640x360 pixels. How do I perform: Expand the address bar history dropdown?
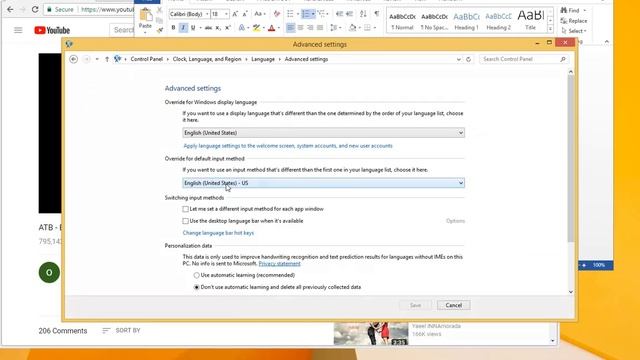tap(459, 59)
